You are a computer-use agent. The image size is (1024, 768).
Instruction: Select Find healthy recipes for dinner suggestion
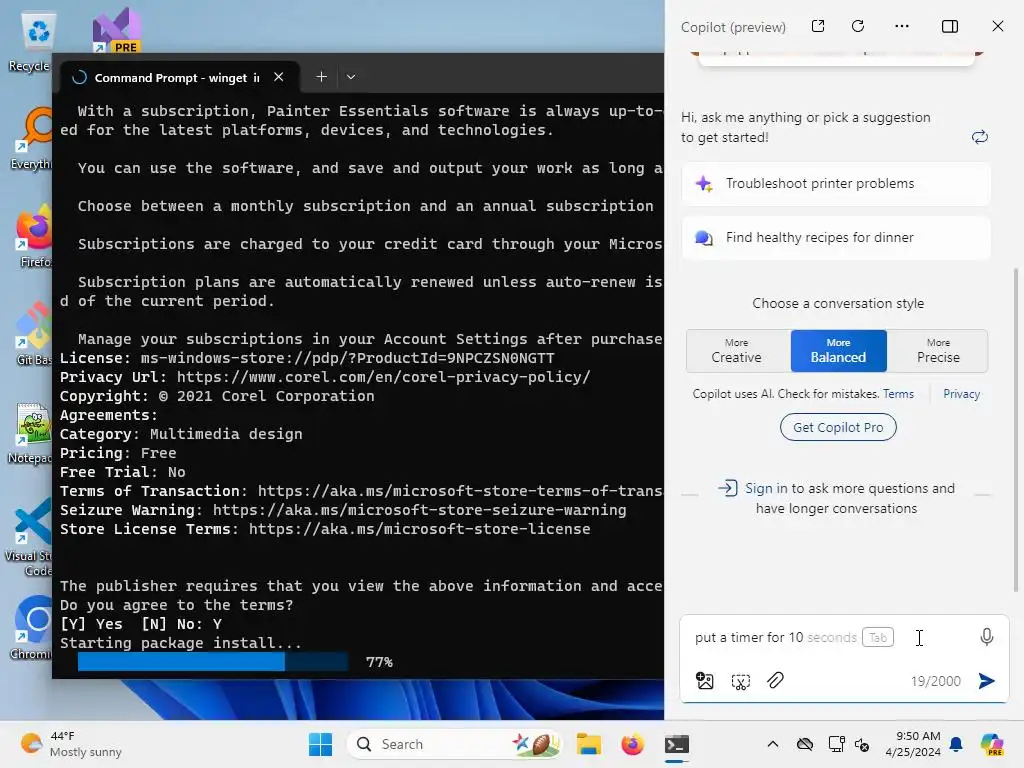(835, 238)
